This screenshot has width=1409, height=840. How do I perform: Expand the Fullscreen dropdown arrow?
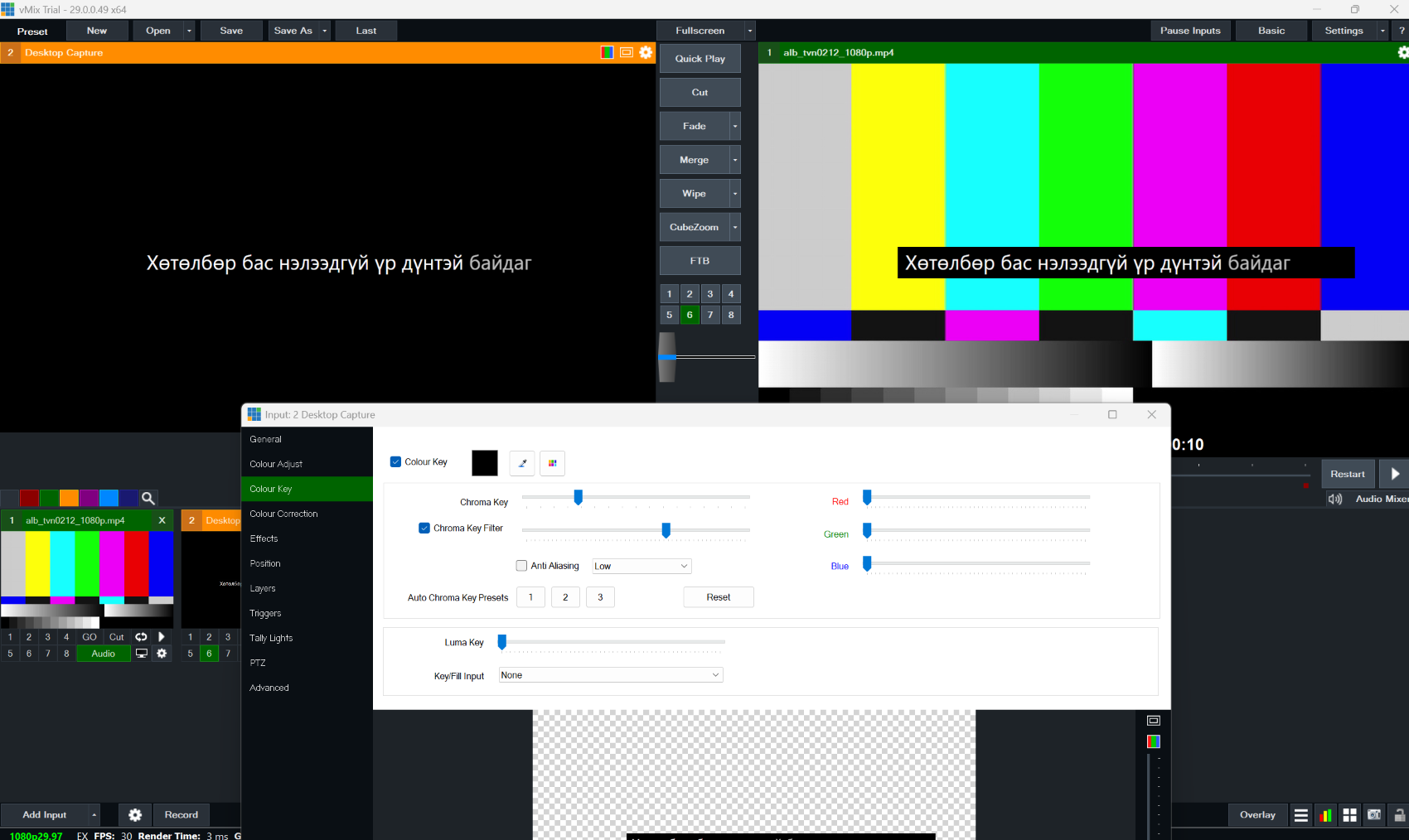point(750,31)
